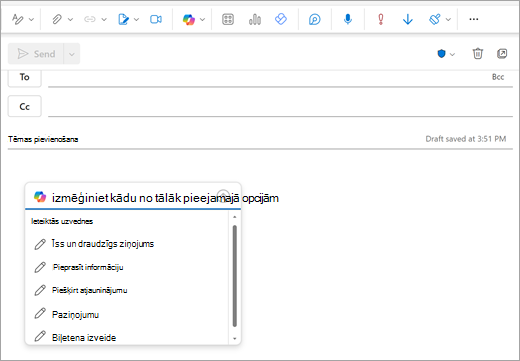Open the signature dropdown arrow
This screenshot has width=520, height=361.
pyautogui.click(x=136, y=19)
